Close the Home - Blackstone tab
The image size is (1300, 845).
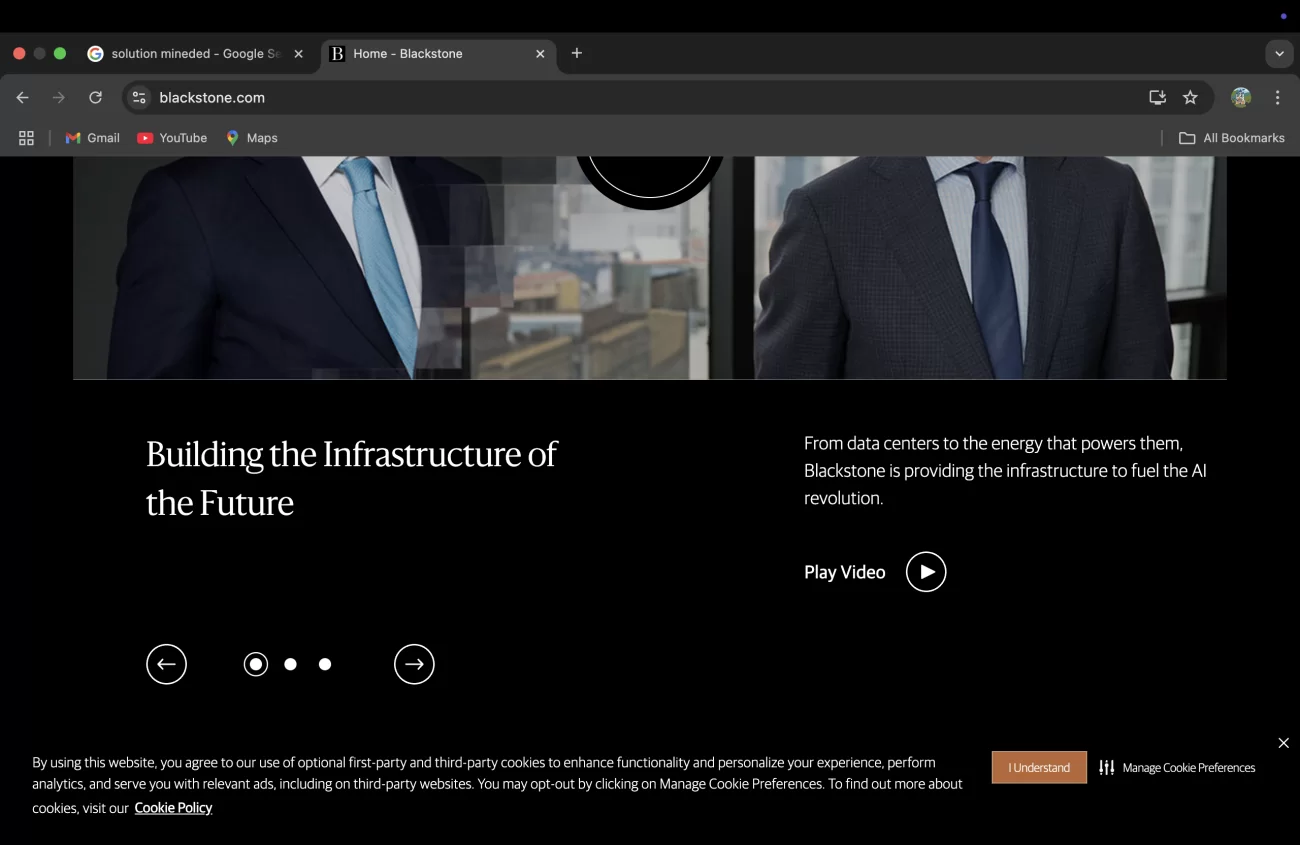540,54
